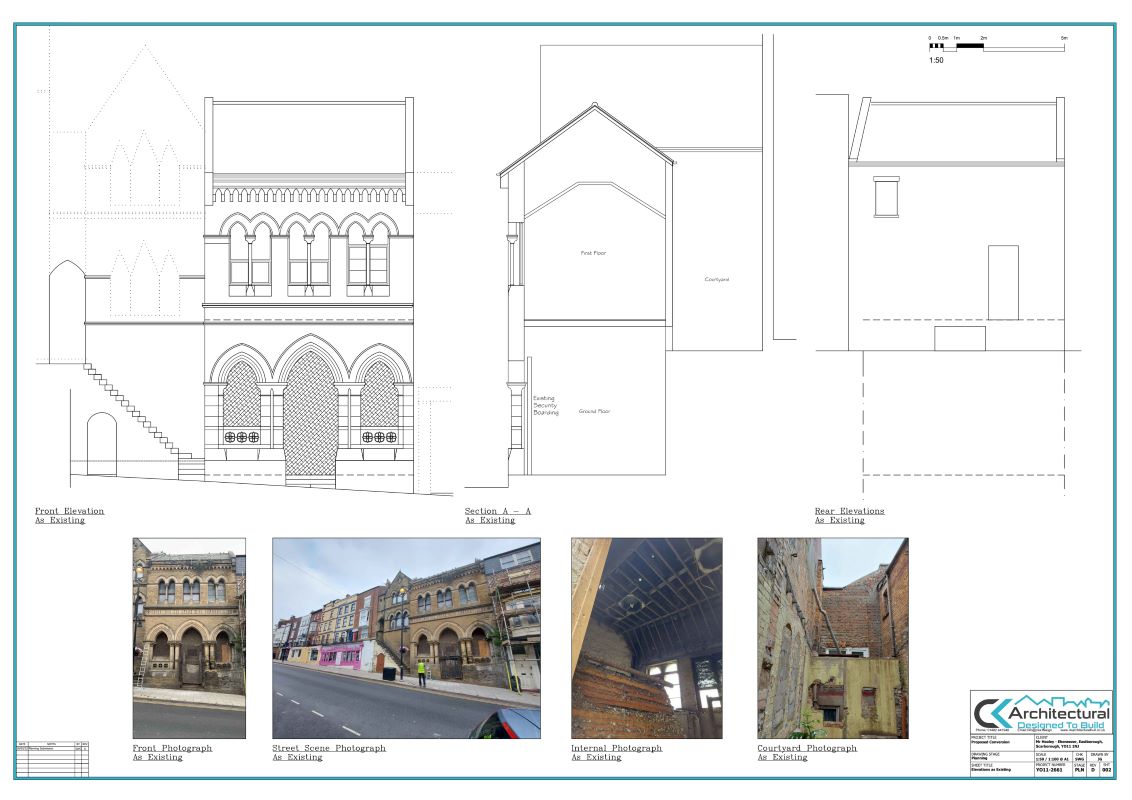Click the central arched doorway on front elevation
This screenshot has height=800, width=1132.
pyautogui.click(x=310, y=415)
